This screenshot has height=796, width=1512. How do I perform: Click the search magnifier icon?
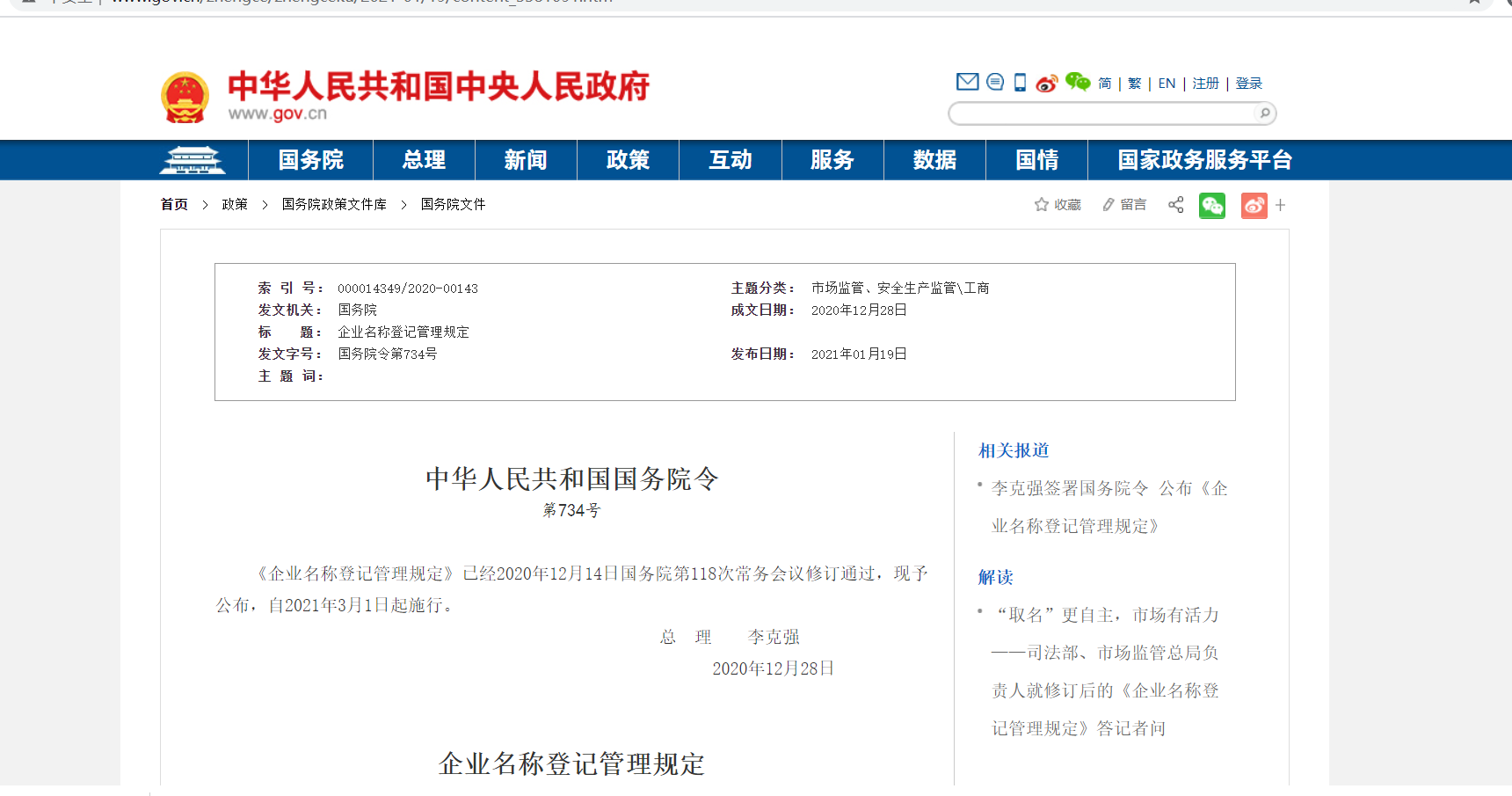[1264, 113]
